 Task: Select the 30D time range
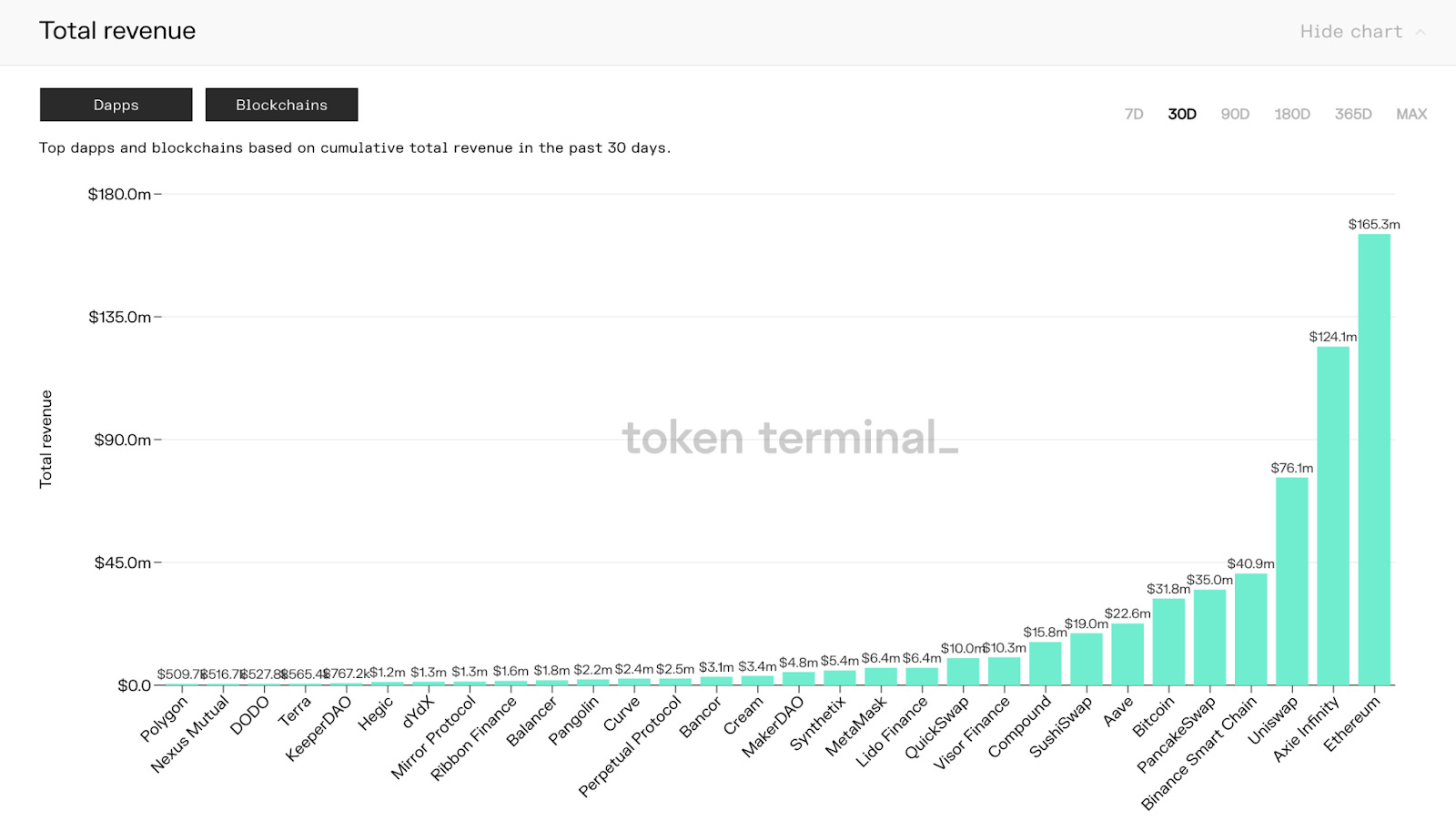pos(1182,114)
